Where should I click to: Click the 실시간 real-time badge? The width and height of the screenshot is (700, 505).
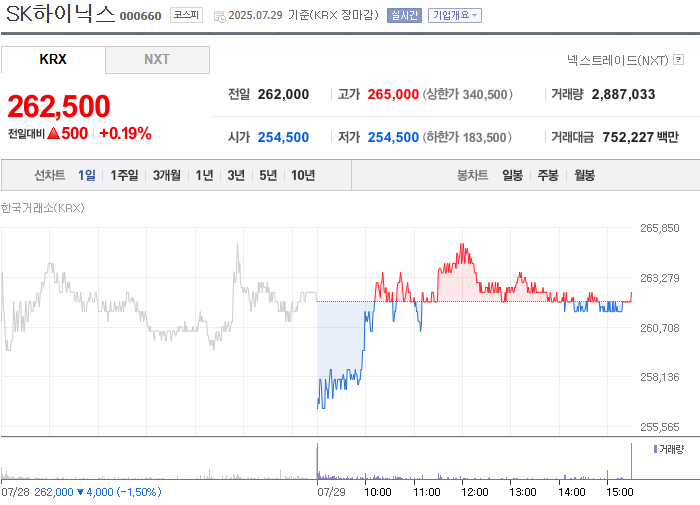[404, 16]
